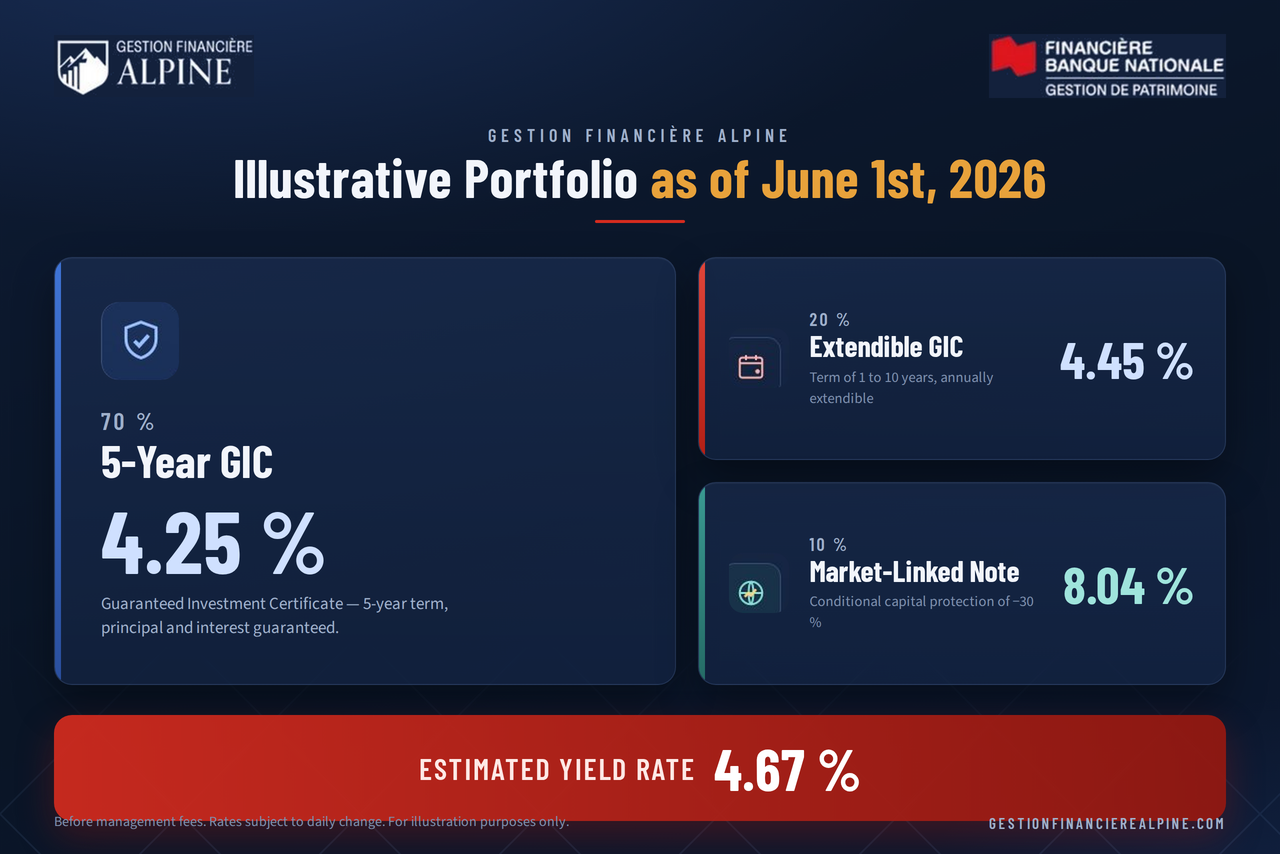Click the 'Before management fees' disclaimer text
Screen dimensions: 1280x854
pos(312,822)
